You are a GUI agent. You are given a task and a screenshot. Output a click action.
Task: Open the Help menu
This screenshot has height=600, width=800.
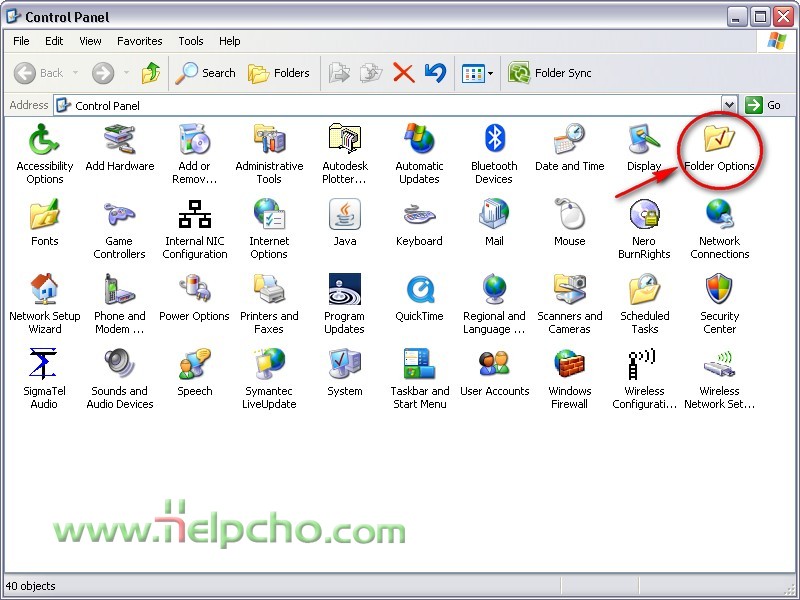click(230, 41)
